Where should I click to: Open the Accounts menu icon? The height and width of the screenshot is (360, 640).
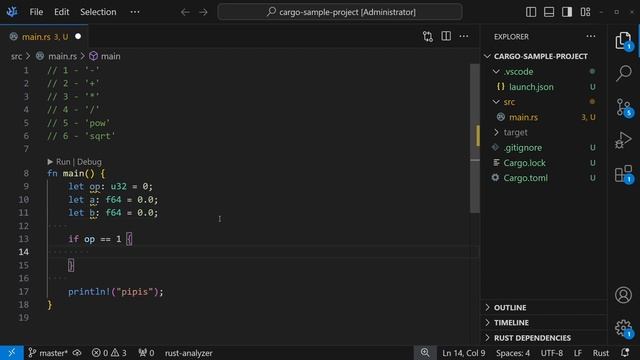pos(623,295)
